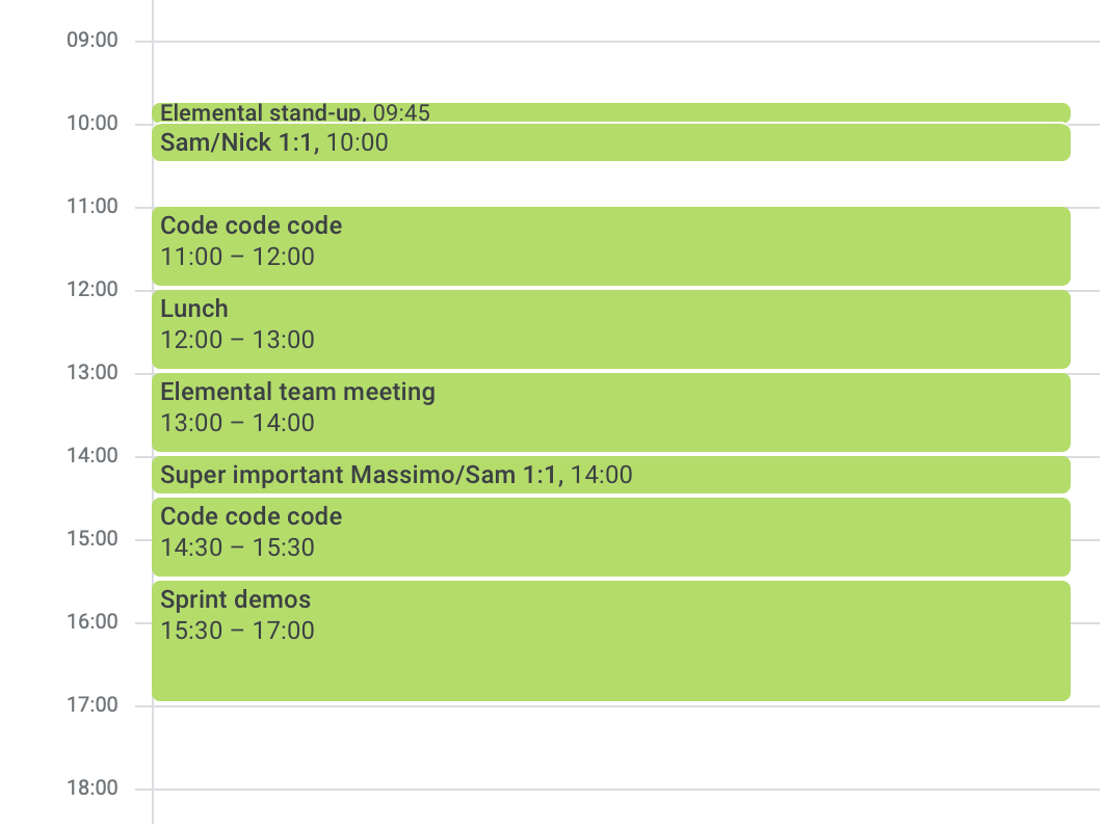This screenshot has height=824, width=1106.
Task: Click the 14:00 time label
Action: [x=92, y=456]
